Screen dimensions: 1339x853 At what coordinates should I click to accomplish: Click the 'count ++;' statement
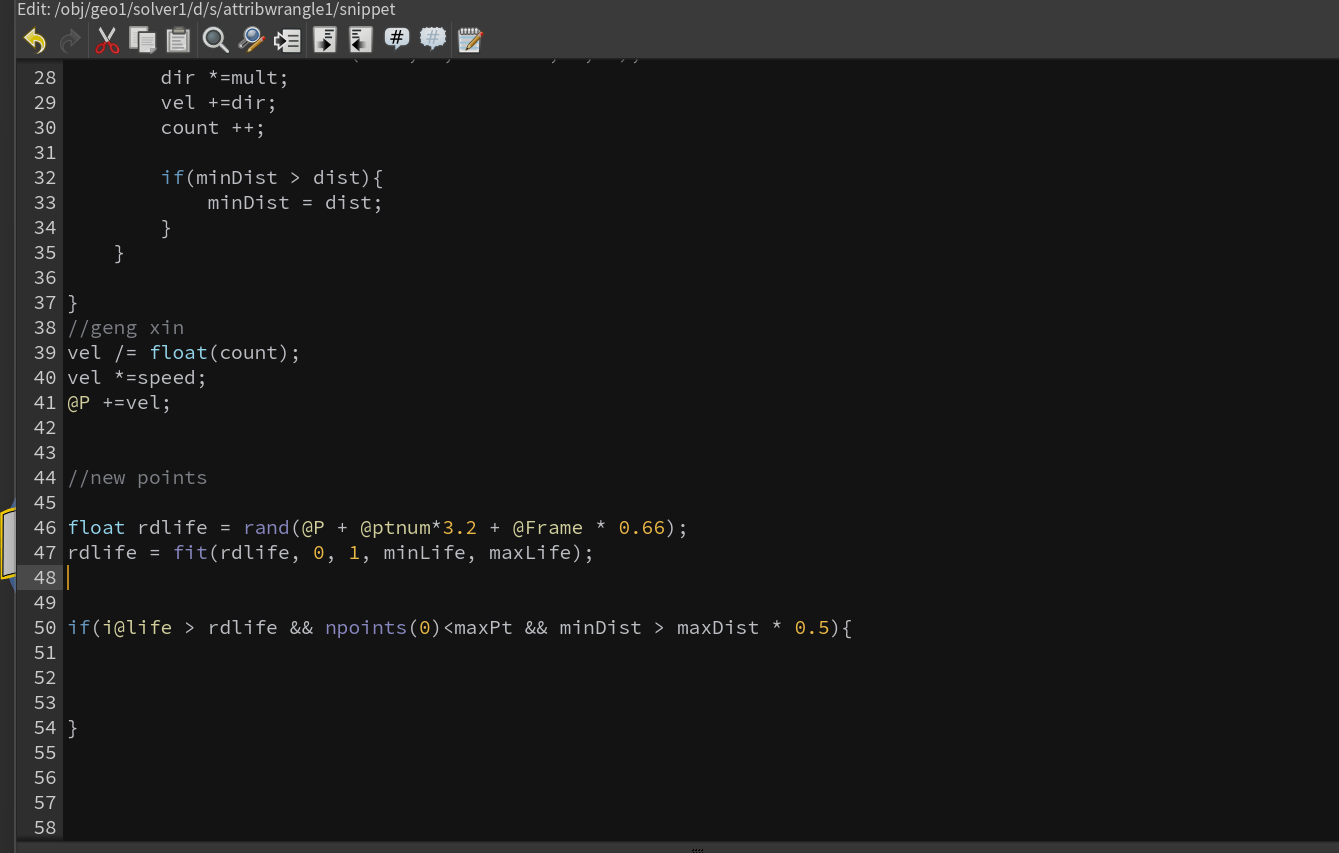click(213, 127)
